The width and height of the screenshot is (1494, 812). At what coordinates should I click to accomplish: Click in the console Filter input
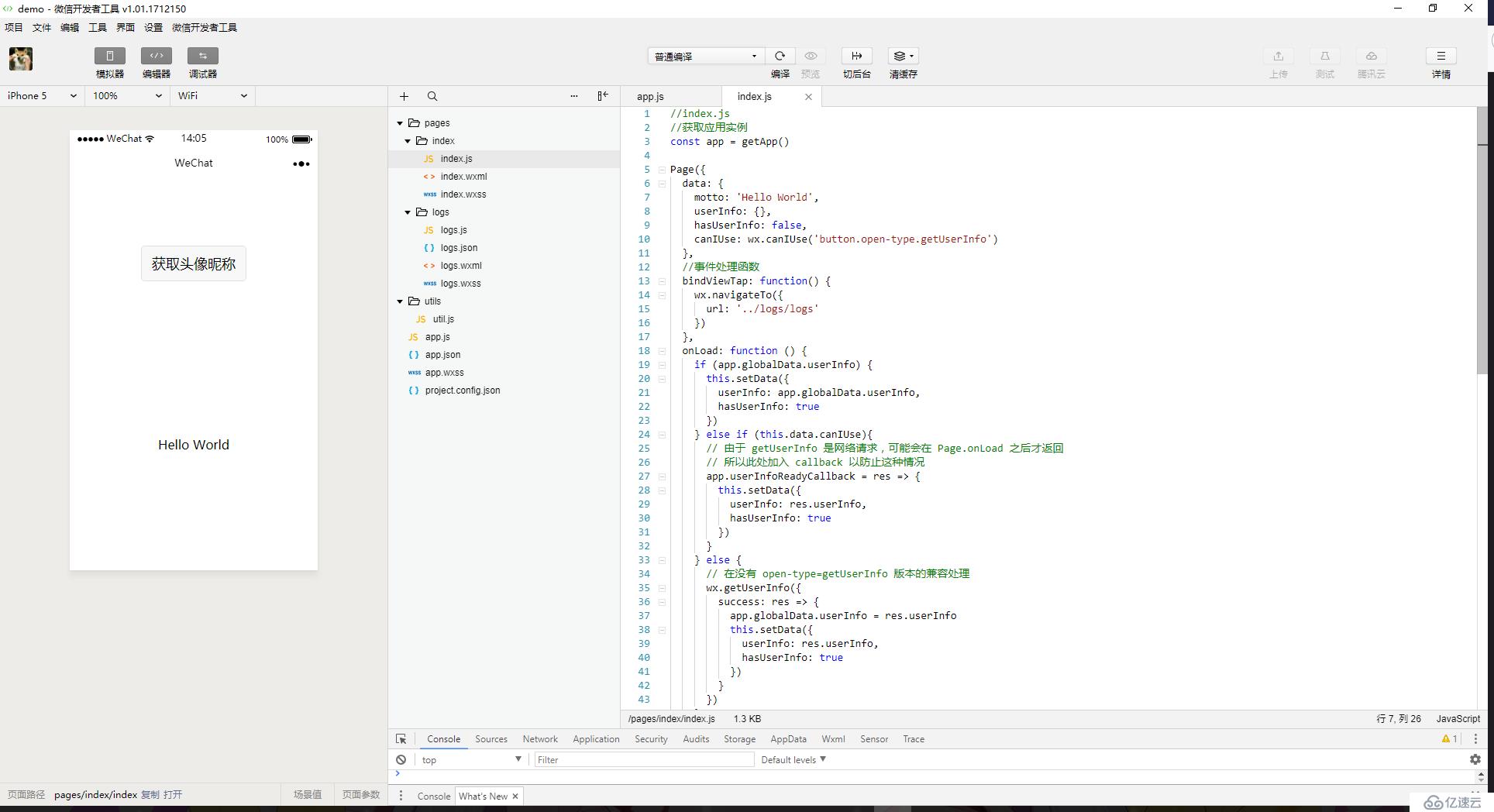pos(644,760)
